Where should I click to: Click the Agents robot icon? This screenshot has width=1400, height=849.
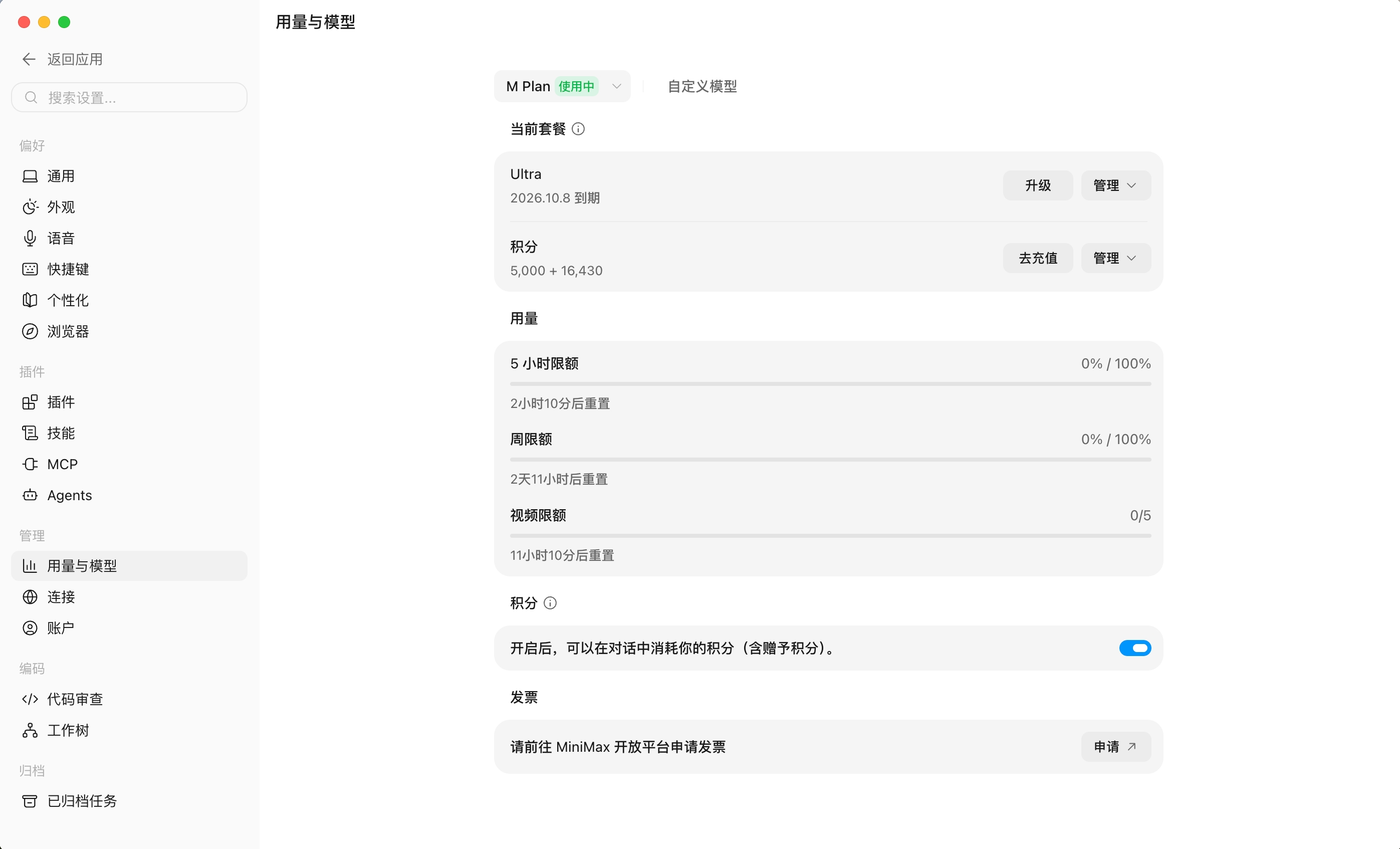[30, 496]
